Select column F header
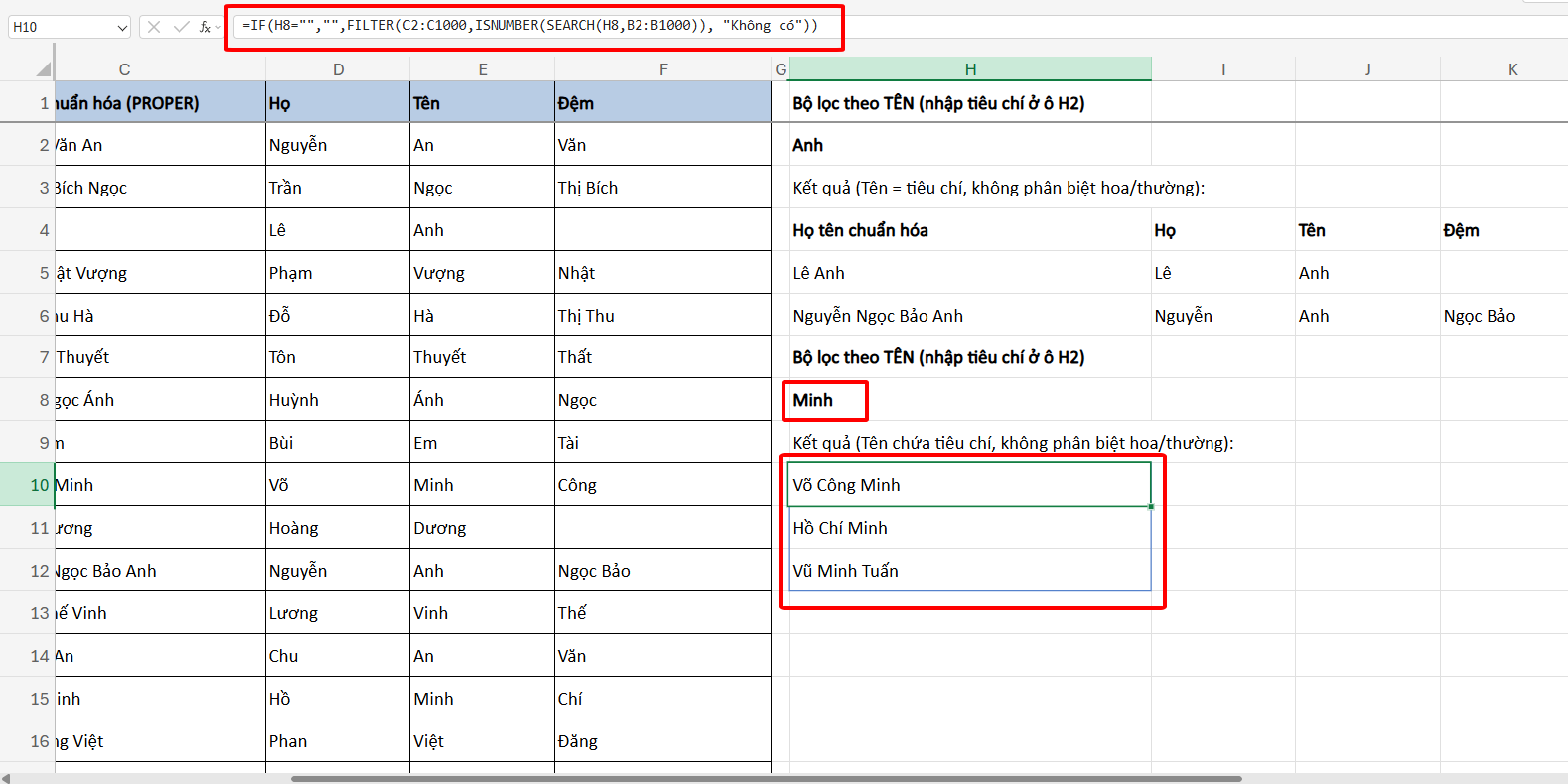 (662, 69)
